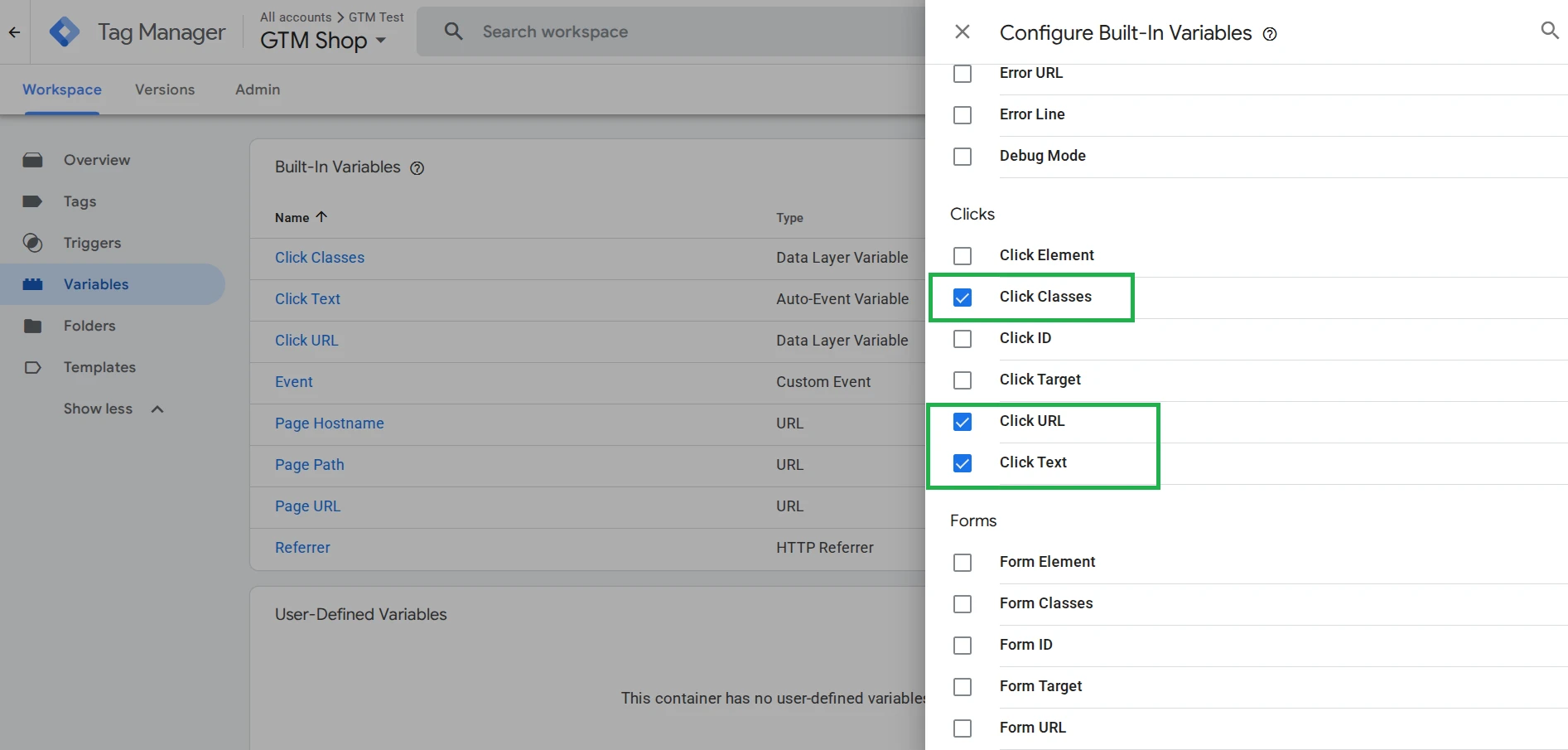Enable the Debug Mode checkbox
1568x750 pixels.
point(963,157)
